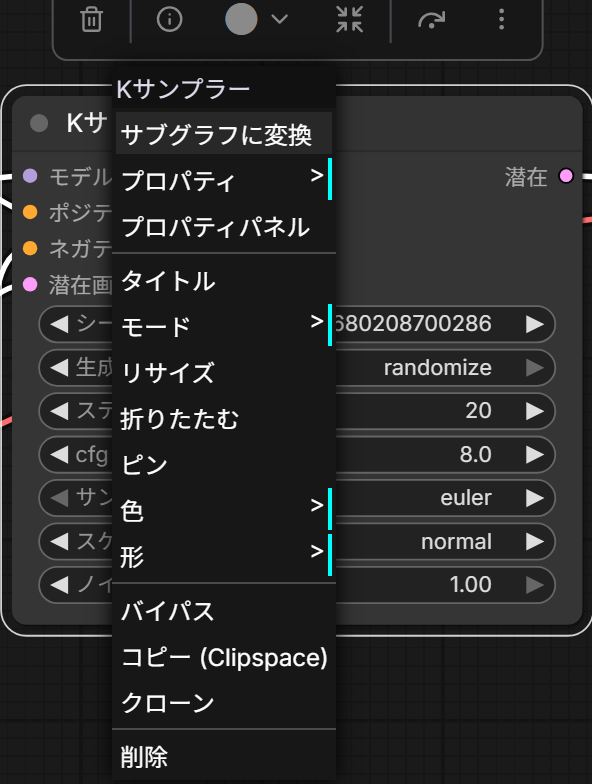Select サブグラフに変換 menu entry

(224, 134)
